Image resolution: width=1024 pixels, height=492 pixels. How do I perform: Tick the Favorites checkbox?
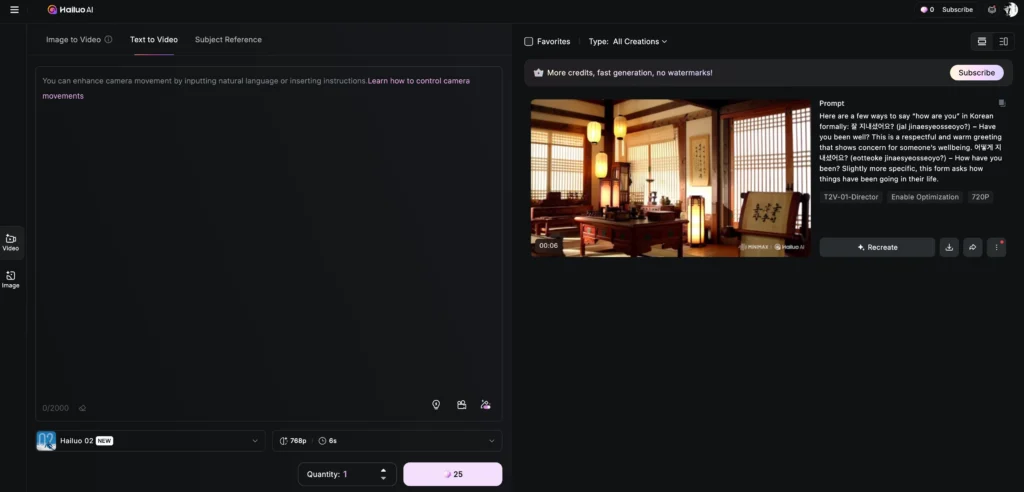529,42
